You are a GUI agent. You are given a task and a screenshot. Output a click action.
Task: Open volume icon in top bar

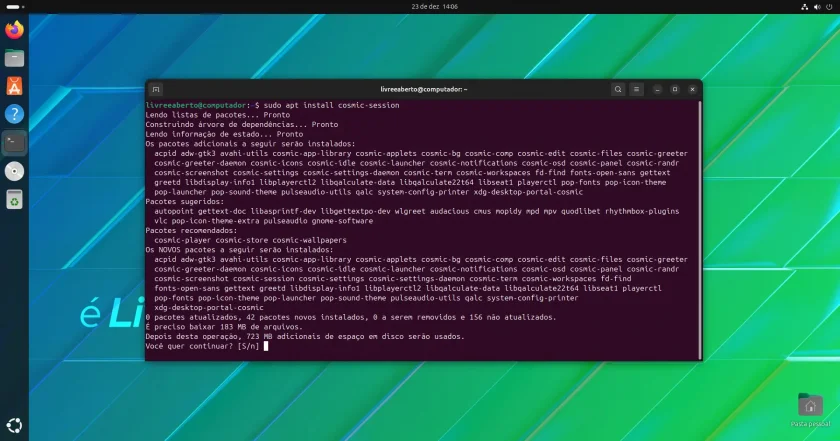click(x=817, y=7)
